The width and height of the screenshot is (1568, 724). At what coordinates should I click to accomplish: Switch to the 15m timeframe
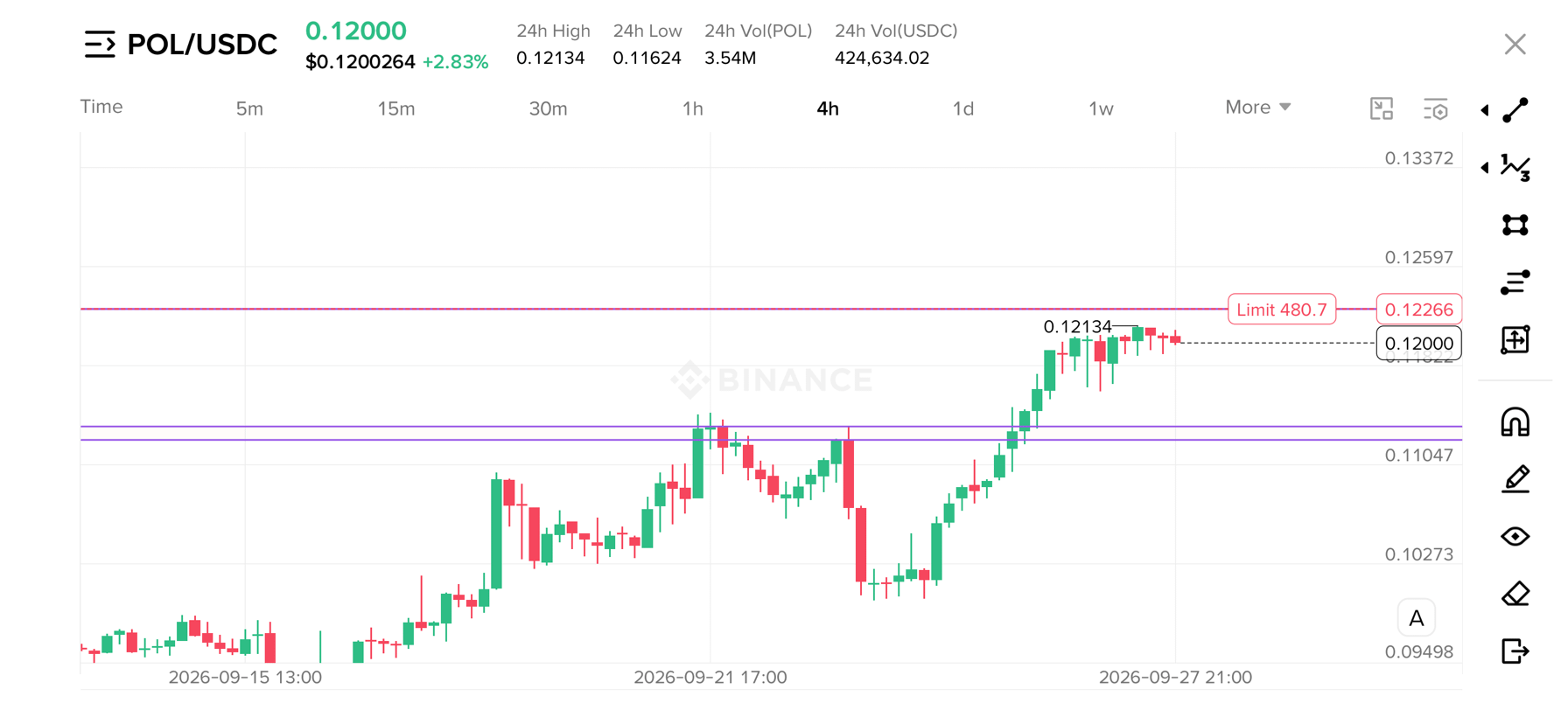396,108
